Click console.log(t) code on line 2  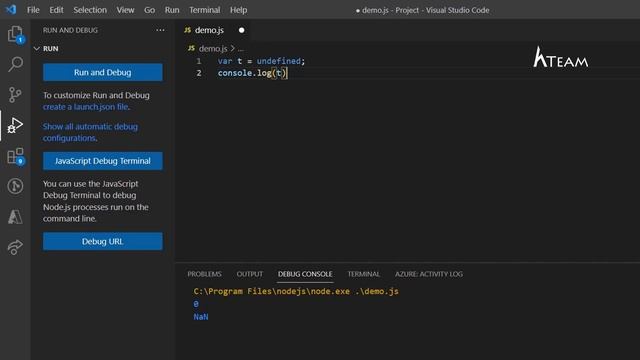[x=252, y=73]
